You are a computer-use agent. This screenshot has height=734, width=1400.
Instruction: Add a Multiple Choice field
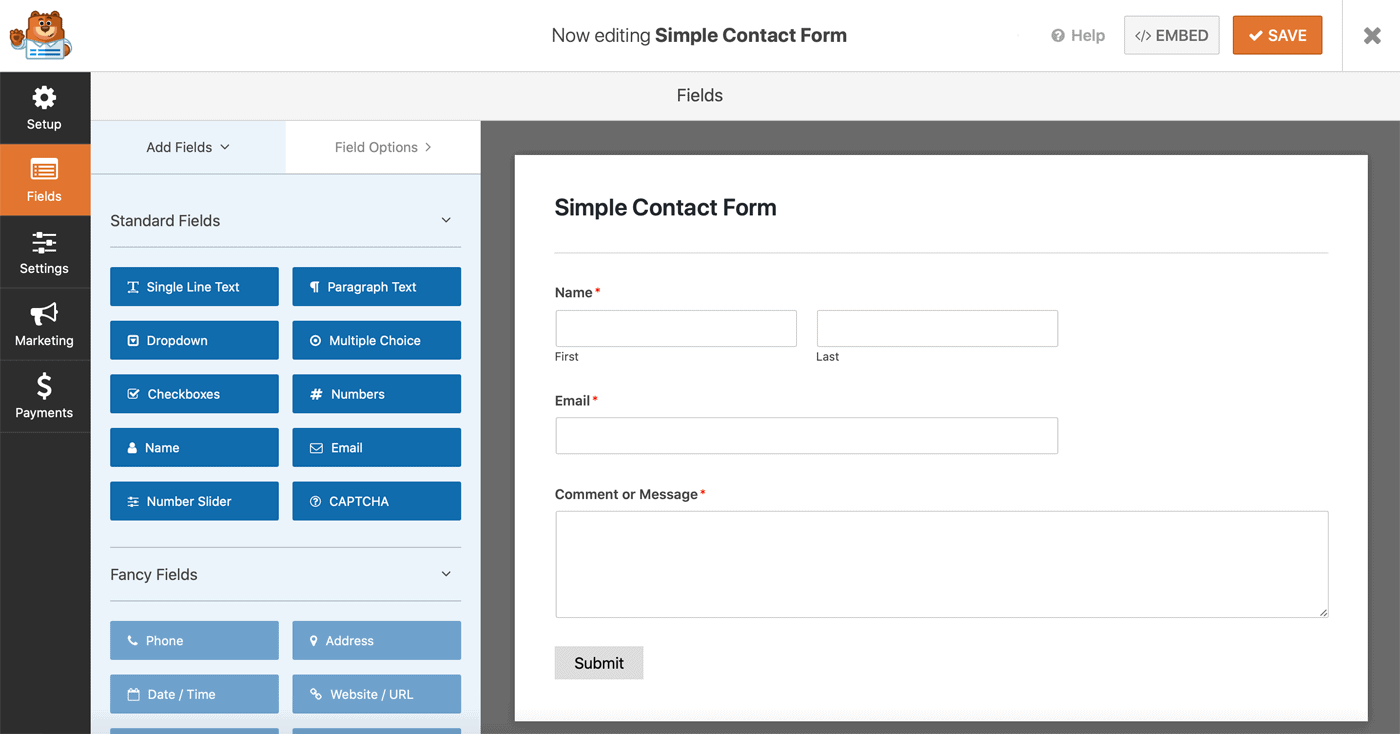[376, 340]
